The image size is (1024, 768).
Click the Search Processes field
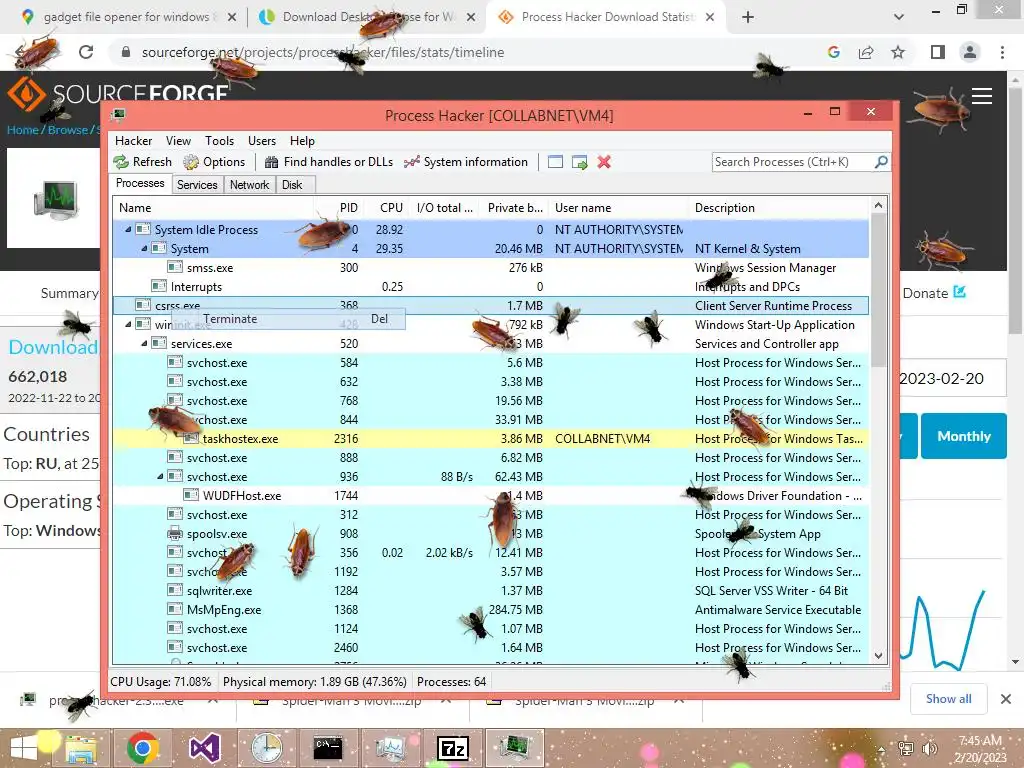click(x=793, y=161)
